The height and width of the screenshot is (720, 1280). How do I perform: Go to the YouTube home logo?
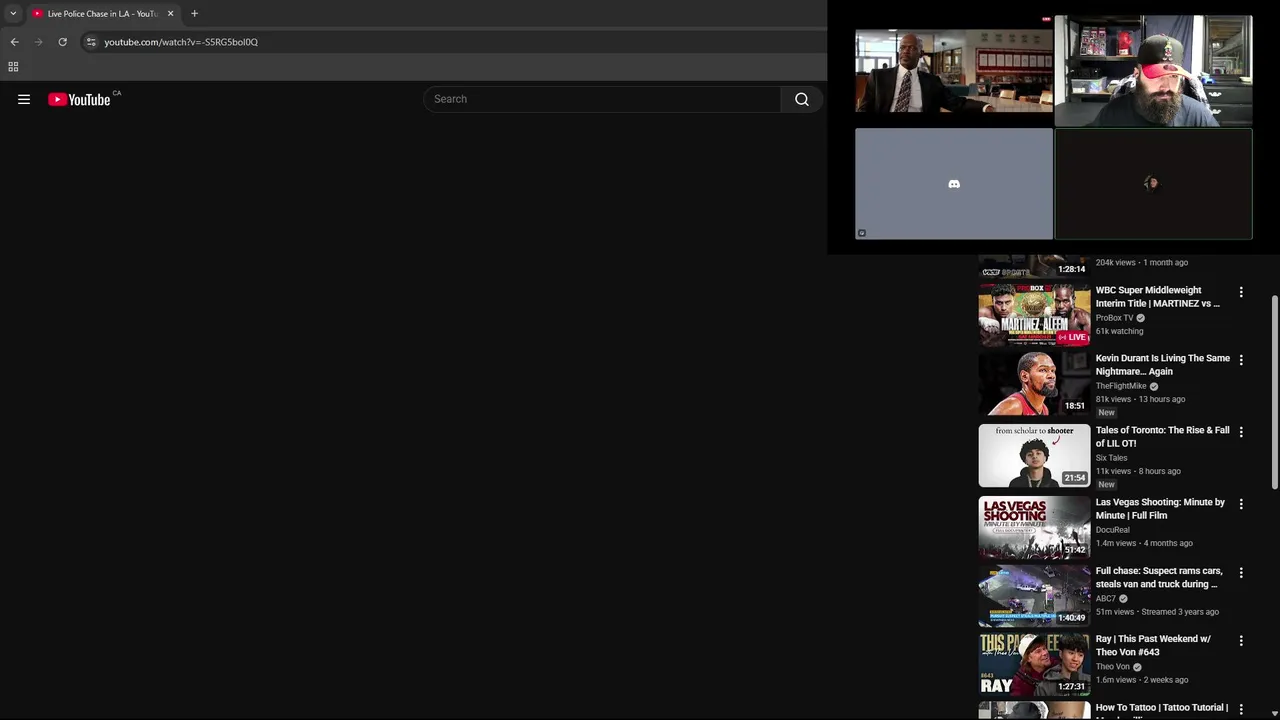79,99
